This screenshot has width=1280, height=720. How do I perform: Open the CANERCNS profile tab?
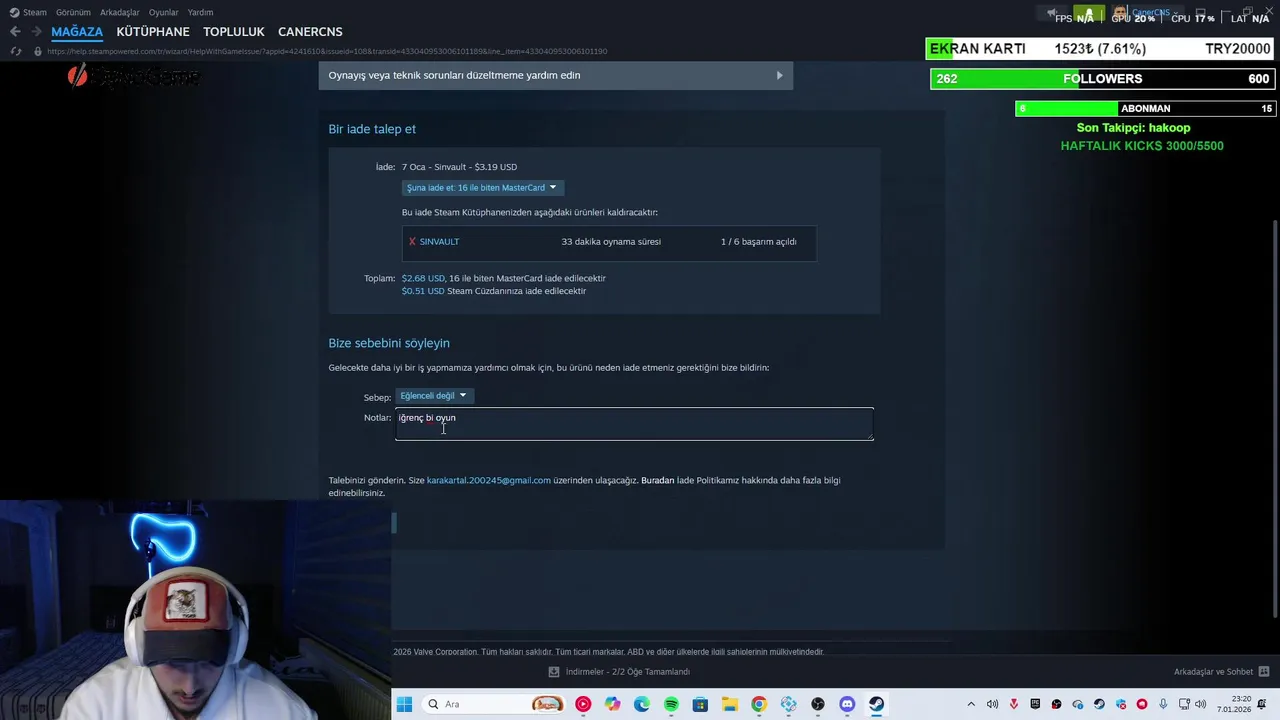[310, 32]
